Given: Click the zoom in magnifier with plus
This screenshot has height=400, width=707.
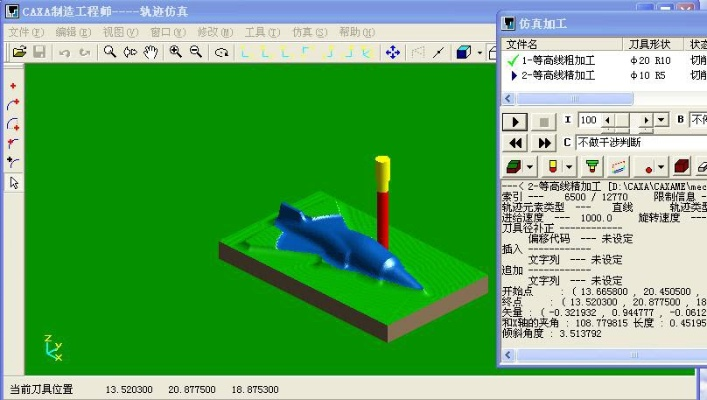Looking at the screenshot, I should 175,52.
